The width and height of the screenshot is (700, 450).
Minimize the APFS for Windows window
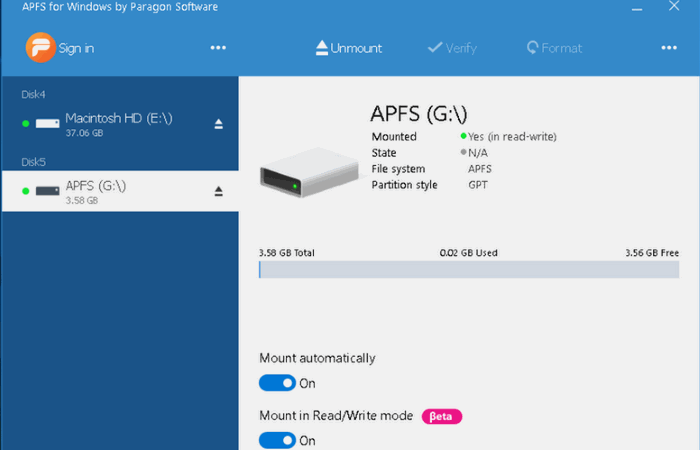click(x=637, y=8)
